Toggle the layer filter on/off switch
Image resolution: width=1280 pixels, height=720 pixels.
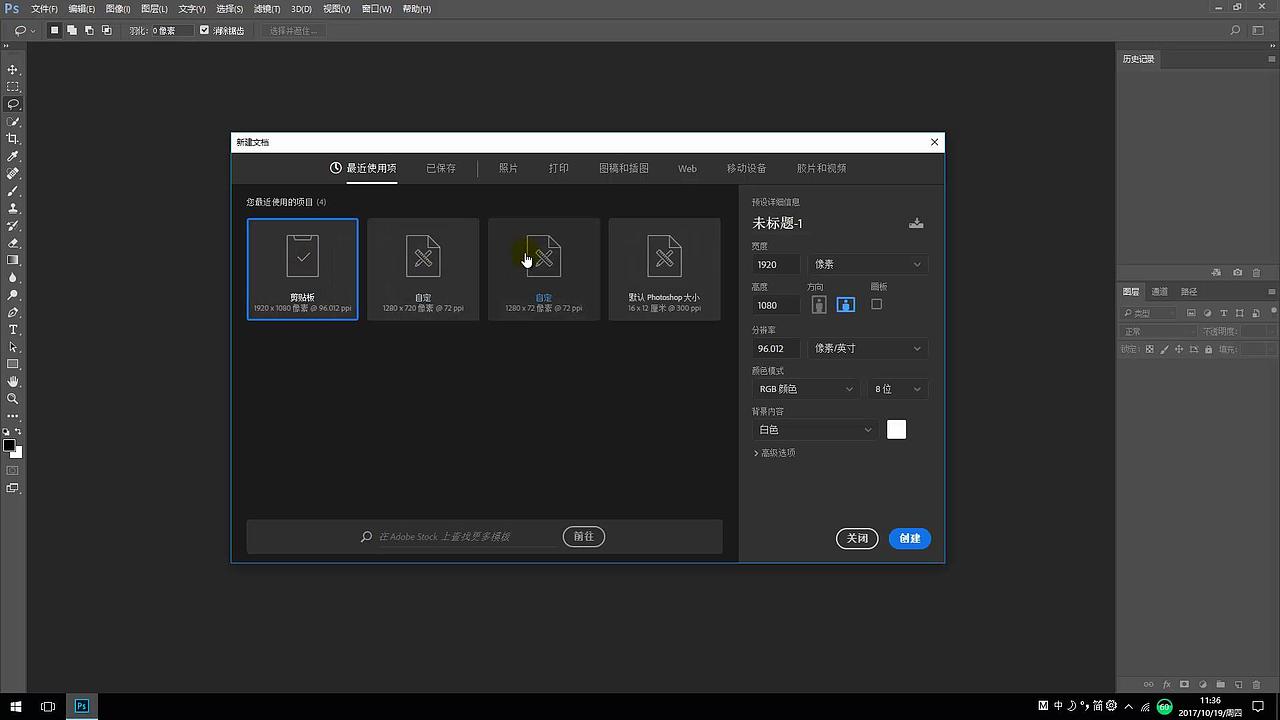click(x=1273, y=313)
